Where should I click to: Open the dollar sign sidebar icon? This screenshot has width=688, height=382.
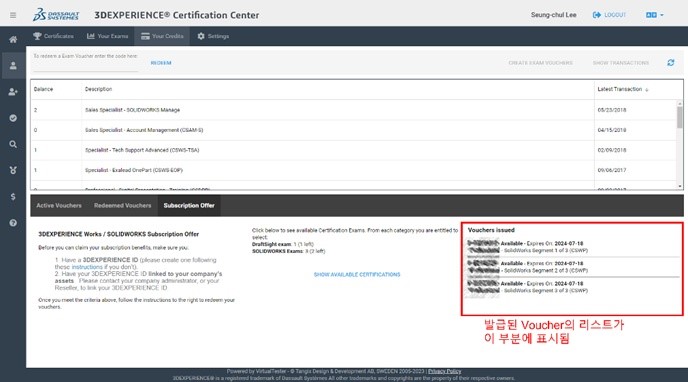(13, 196)
